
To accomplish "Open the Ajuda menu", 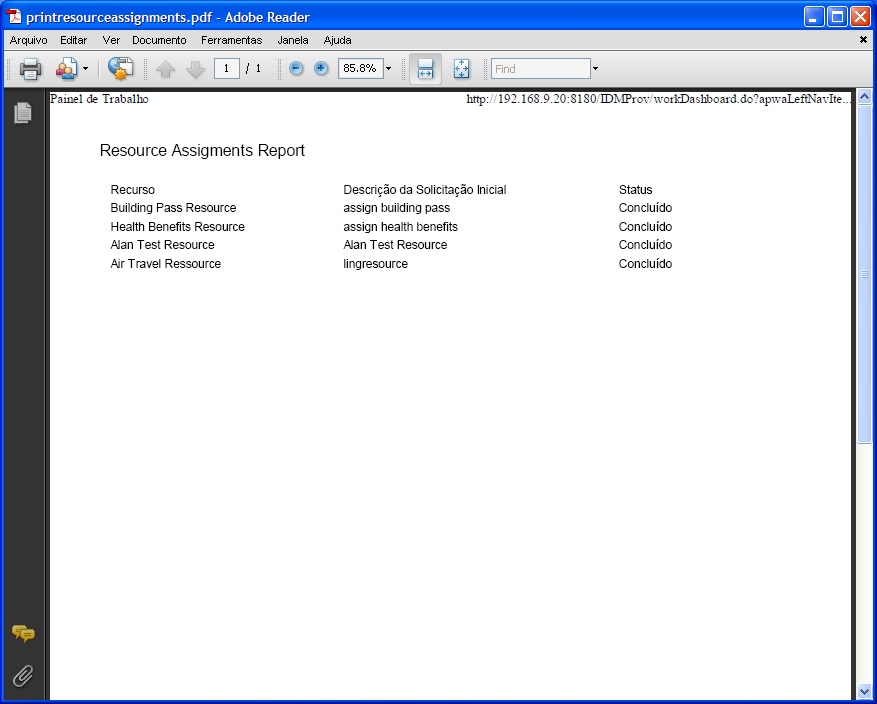I will pos(337,40).
